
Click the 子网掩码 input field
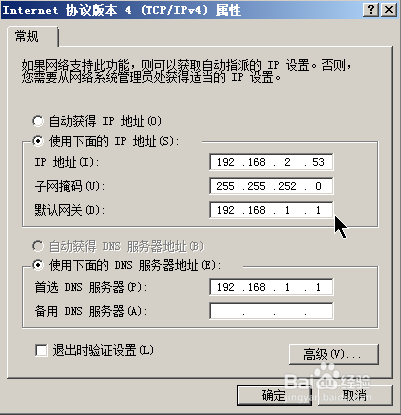point(271,186)
